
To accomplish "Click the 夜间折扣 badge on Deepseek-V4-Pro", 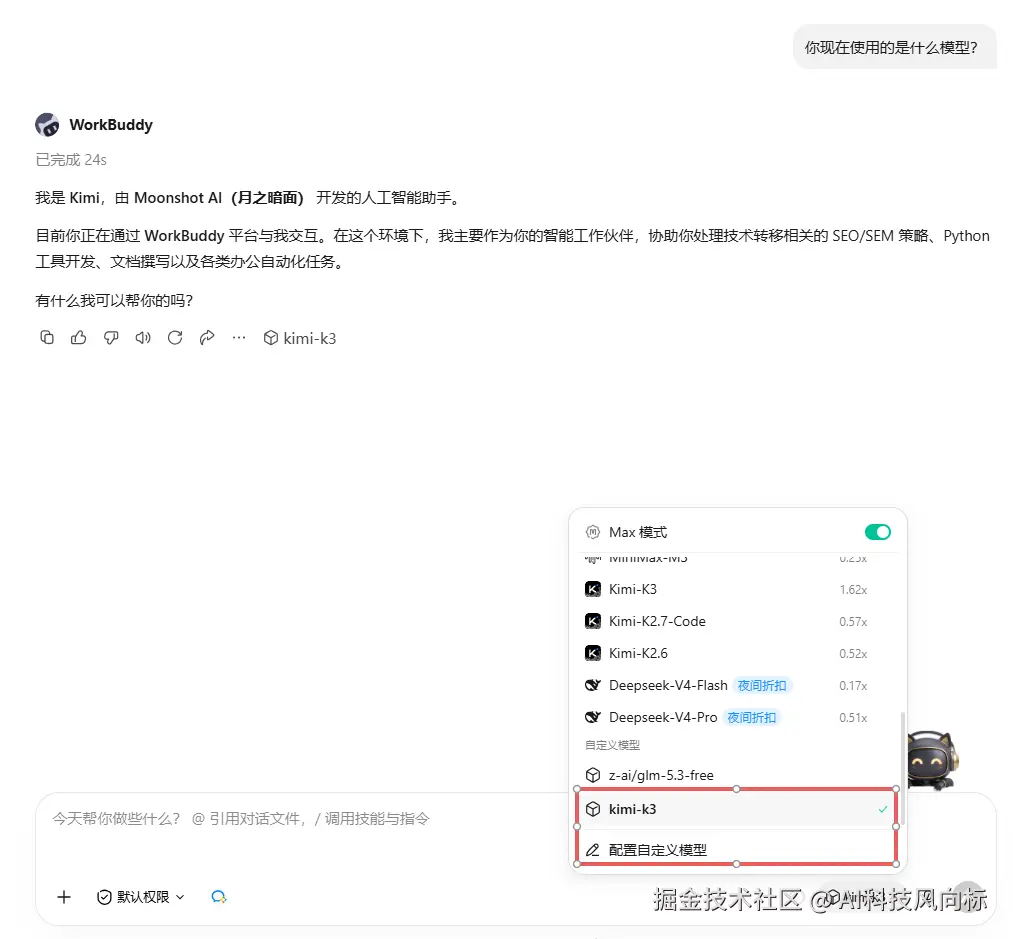I will (752, 717).
